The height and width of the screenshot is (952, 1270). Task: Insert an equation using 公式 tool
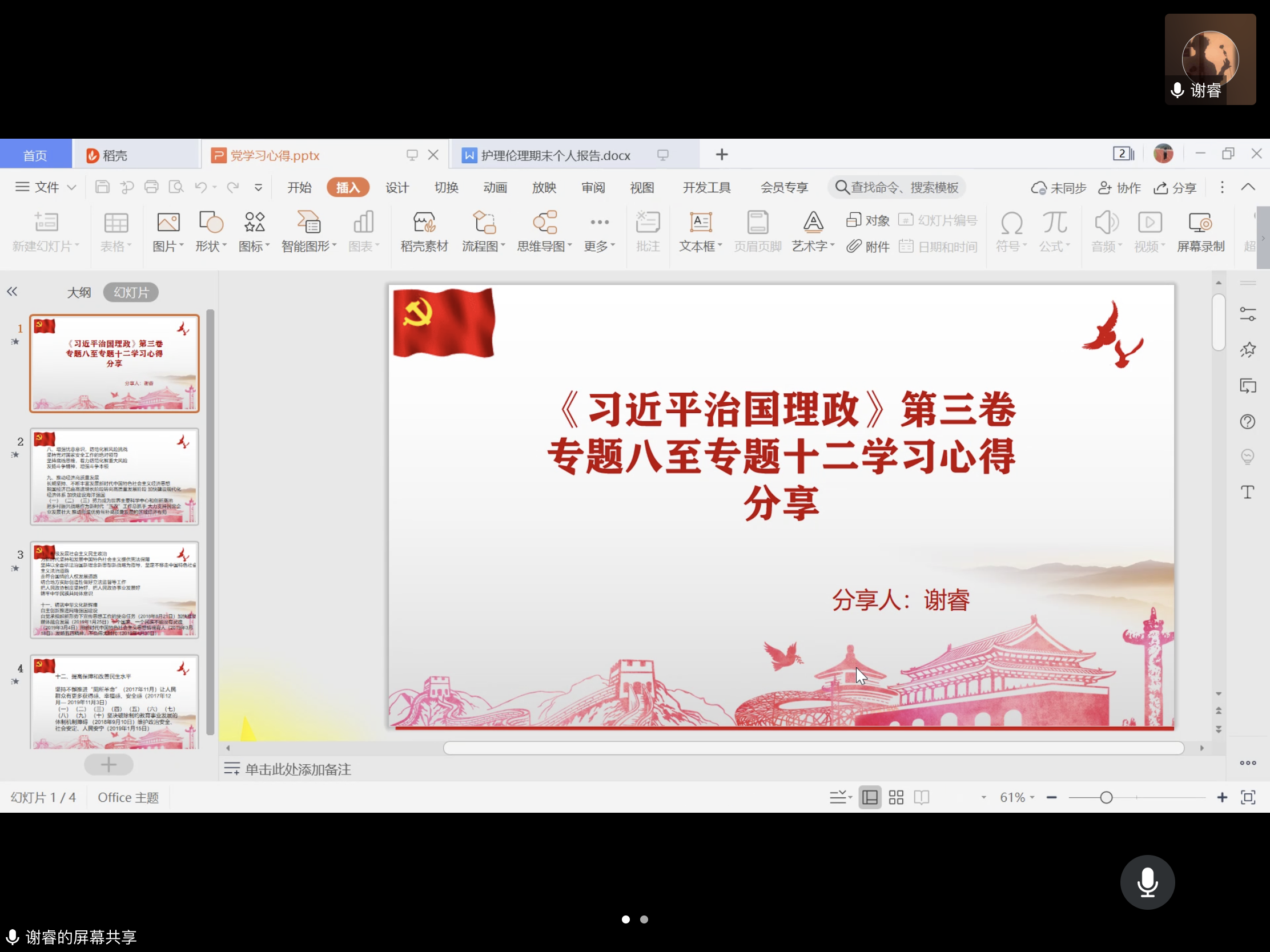tap(1054, 232)
